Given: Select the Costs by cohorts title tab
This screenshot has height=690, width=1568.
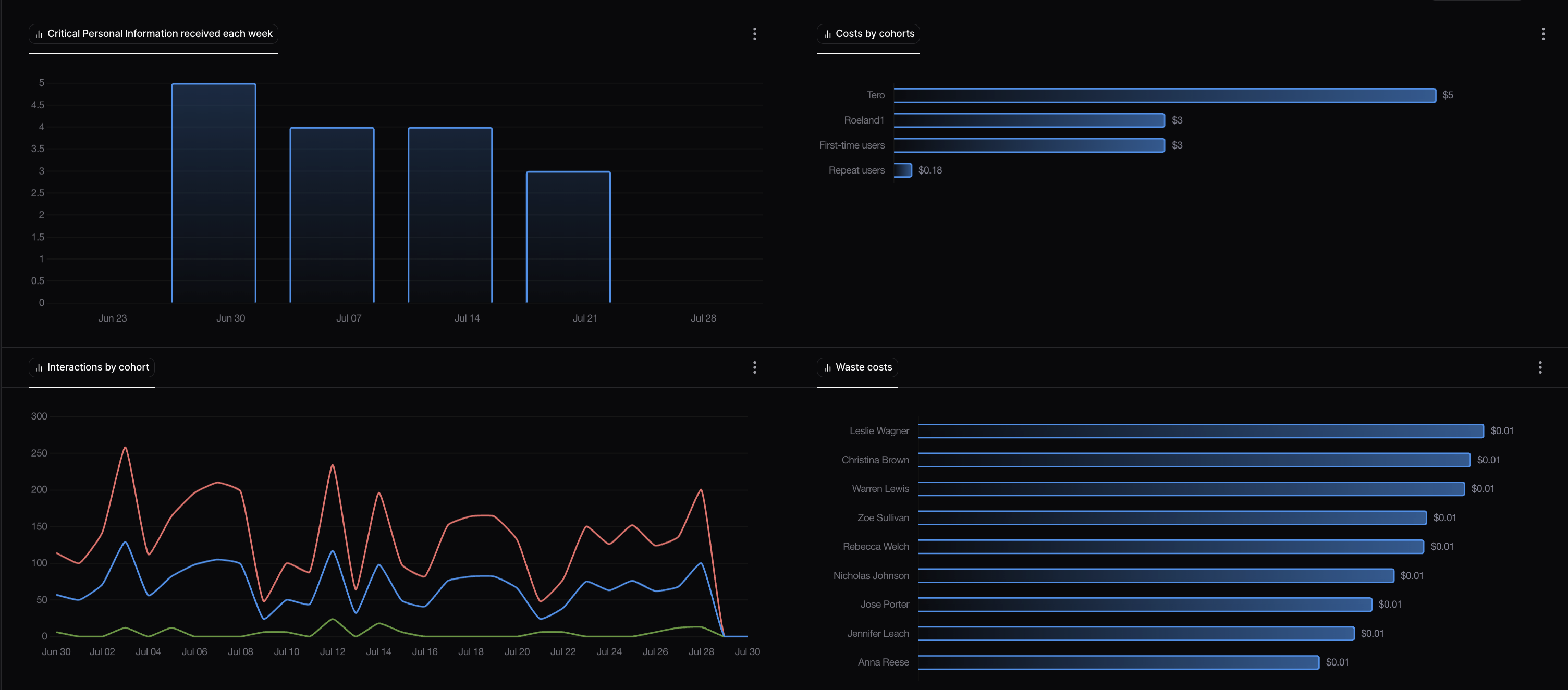Looking at the screenshot, I should pyautogui.click(x=874, y=34).
